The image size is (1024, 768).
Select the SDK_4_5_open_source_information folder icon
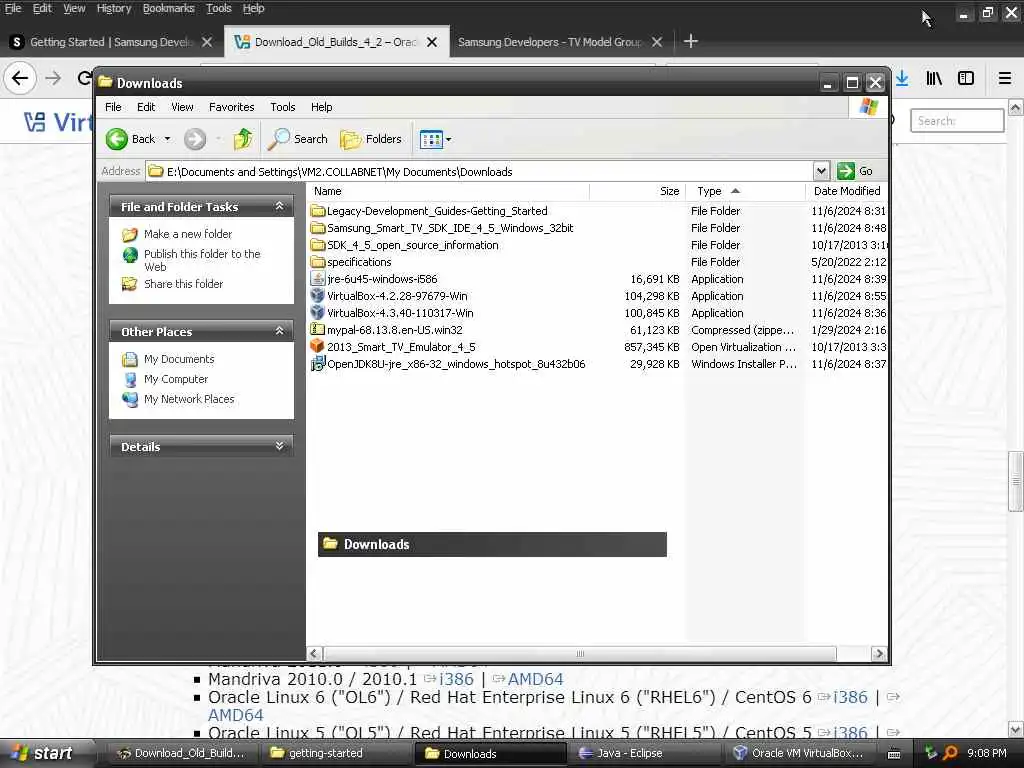click(x=317, y=244)
